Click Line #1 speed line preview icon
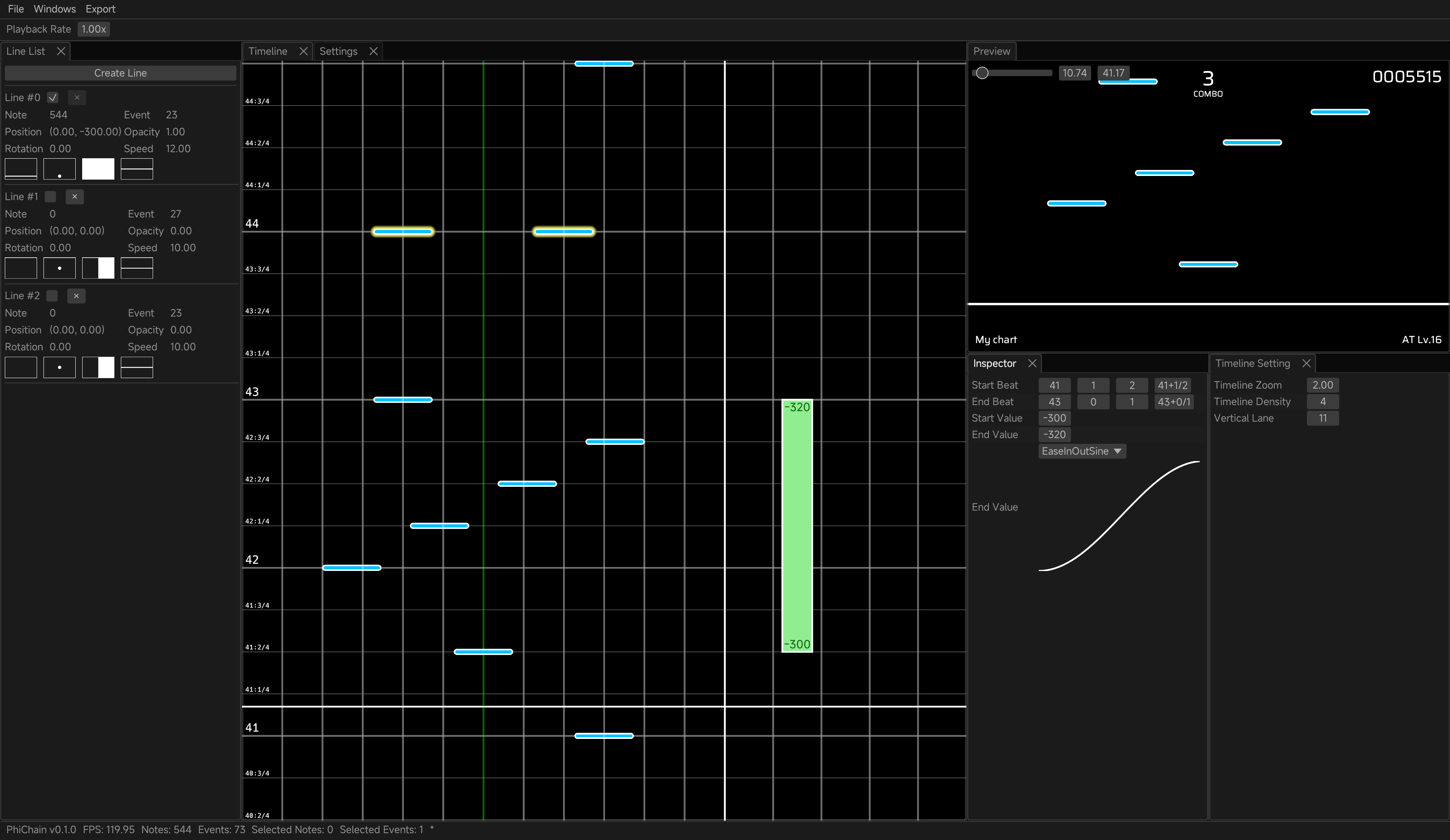1450x840 pixels. point(137,268)
